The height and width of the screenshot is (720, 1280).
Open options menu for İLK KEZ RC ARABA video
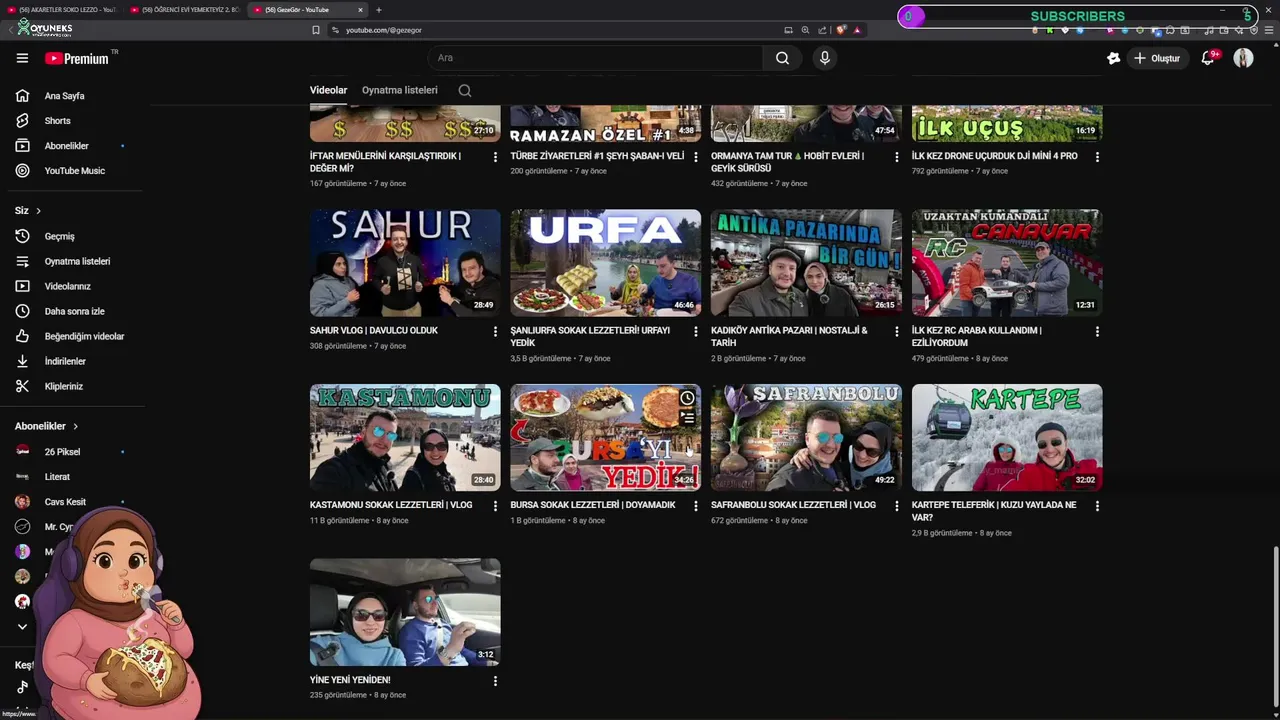(x=1097, y=331)
